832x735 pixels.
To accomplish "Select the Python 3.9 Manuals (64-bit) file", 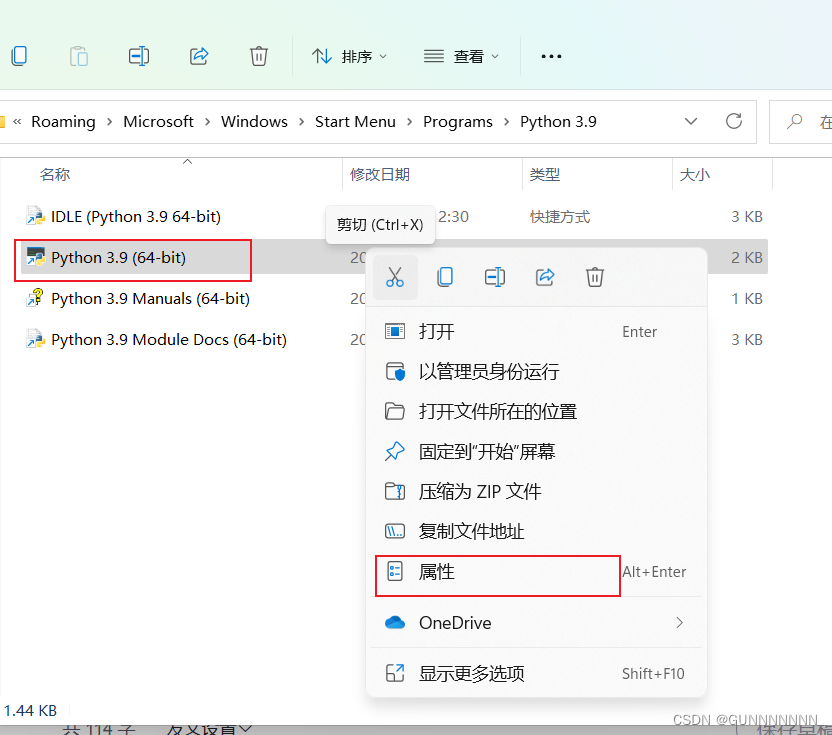I will (150, 299).
